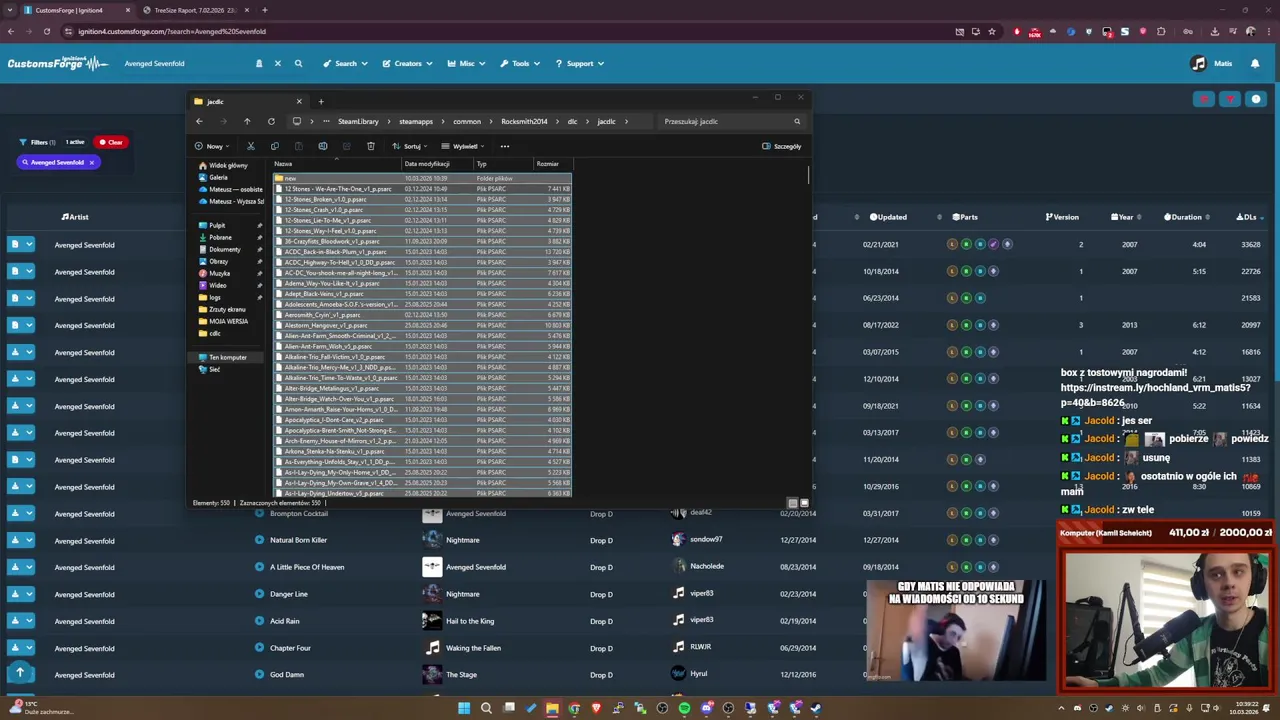Open Spotify from the taskbar
Viewport: 1280px width, 720px height.
point(684,708)
